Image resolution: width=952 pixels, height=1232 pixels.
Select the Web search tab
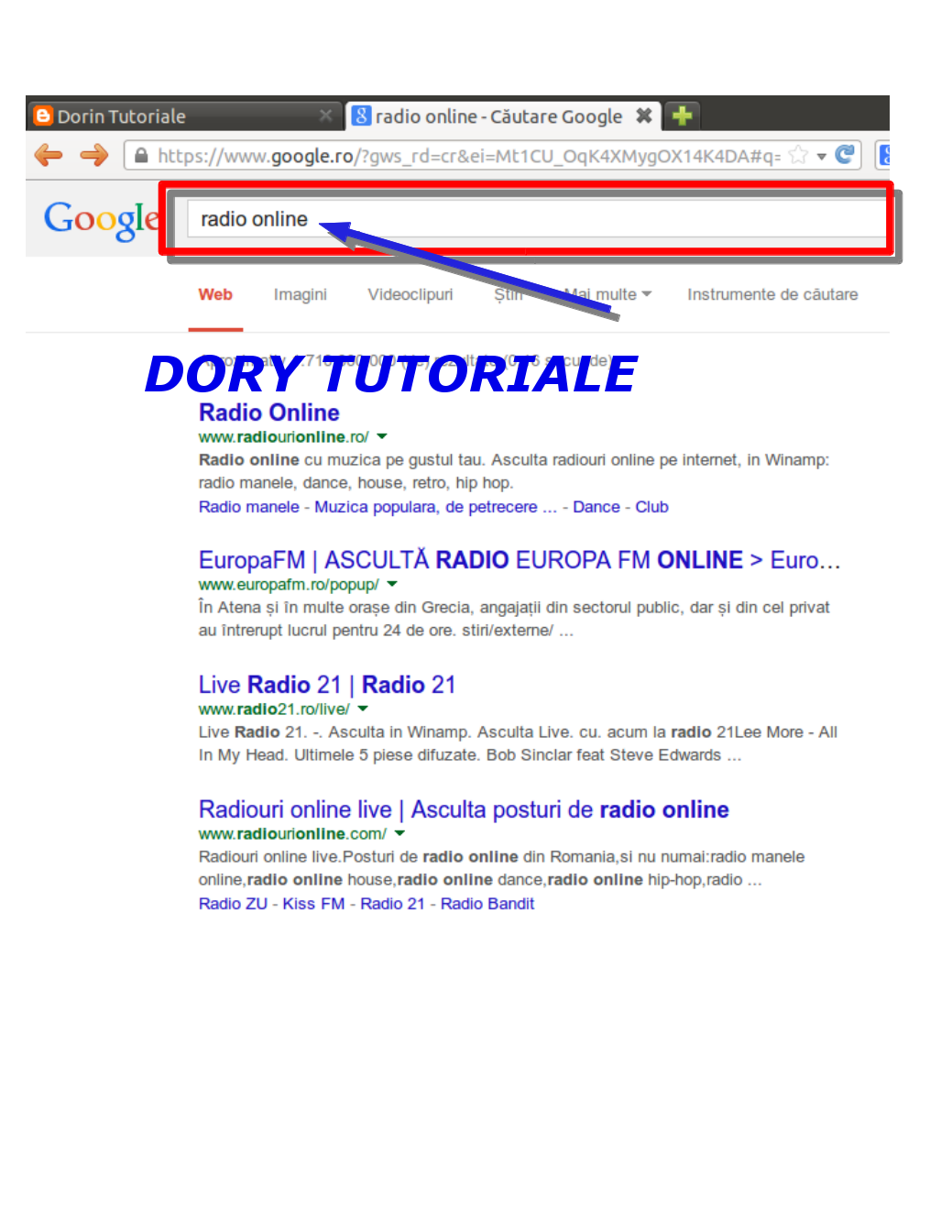click(x=215, y=294)
